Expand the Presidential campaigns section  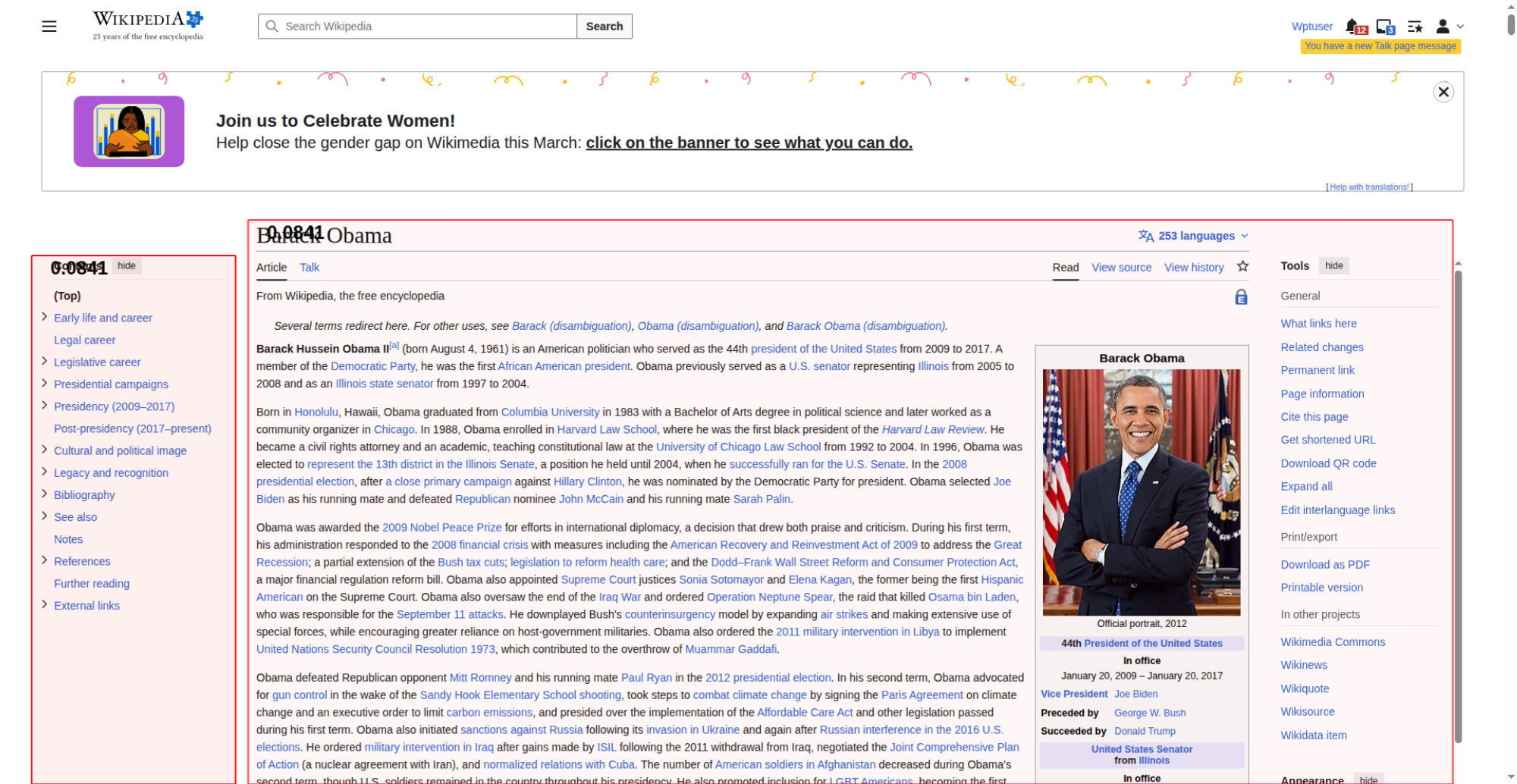(44, 384)
